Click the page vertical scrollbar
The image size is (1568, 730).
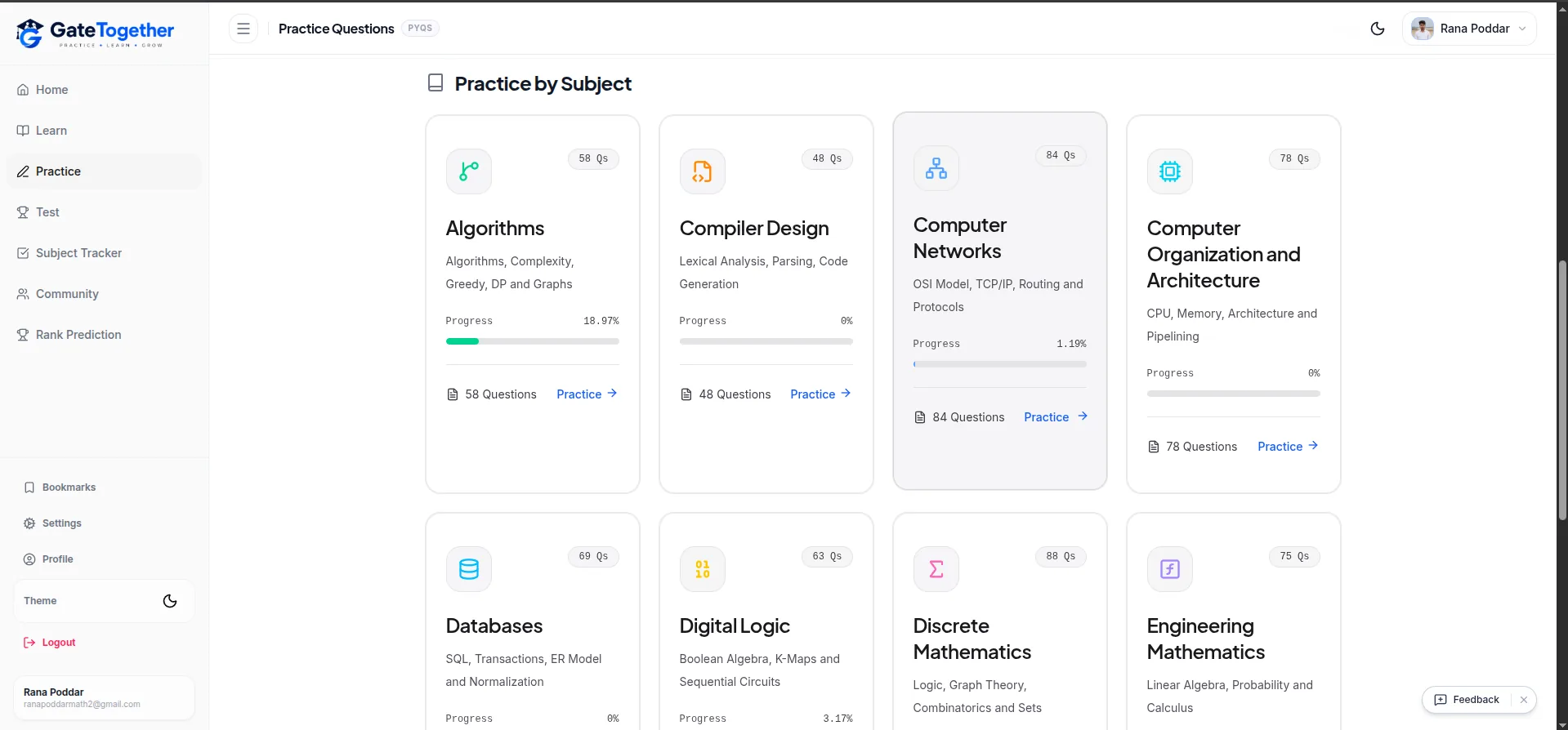[x=1562, y=390]
